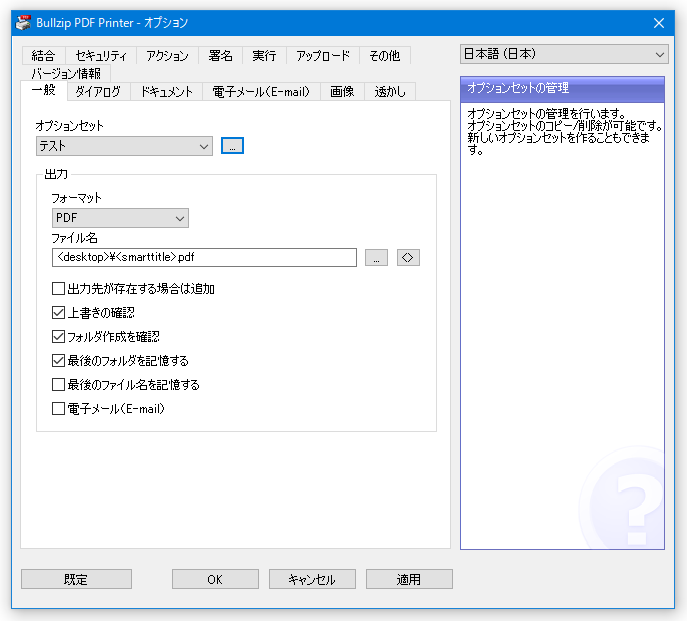This screenshot has height=621, width=687.
Task: Confirm with the OK button
Action: click(215, 579)
